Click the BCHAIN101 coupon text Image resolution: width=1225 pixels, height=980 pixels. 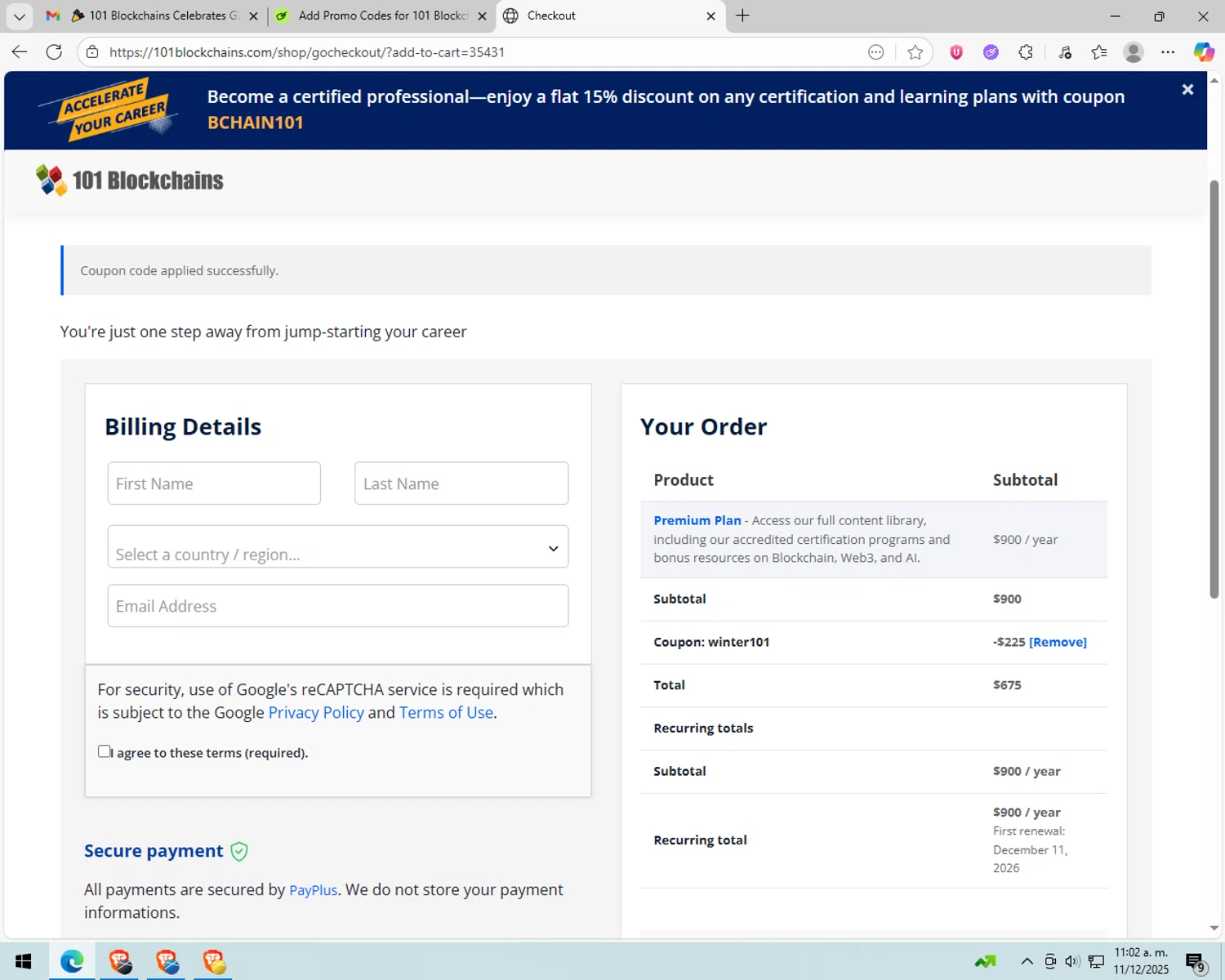click(x=256, y=122)
